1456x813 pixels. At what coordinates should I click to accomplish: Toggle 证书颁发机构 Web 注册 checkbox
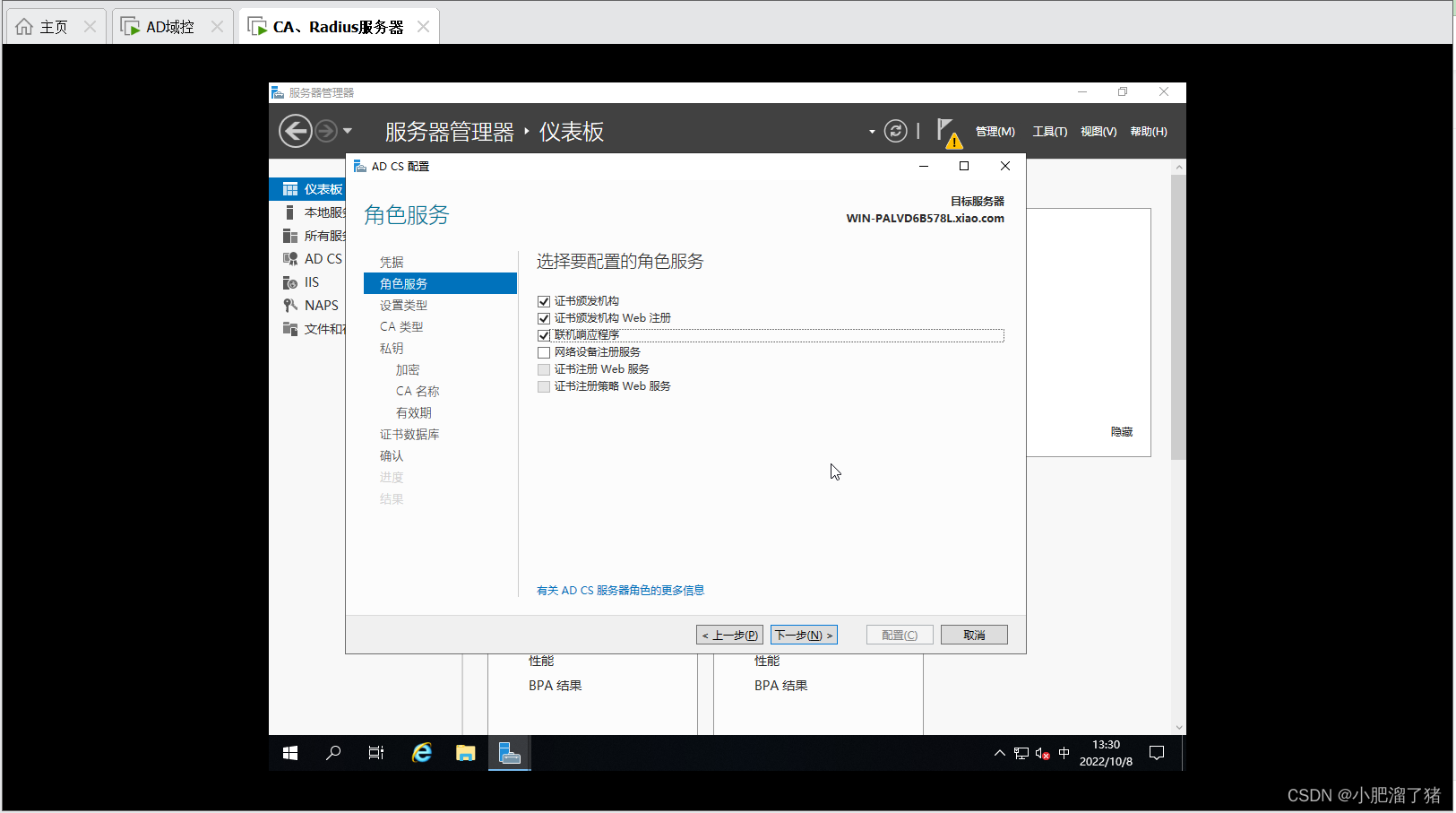point(544,318)
